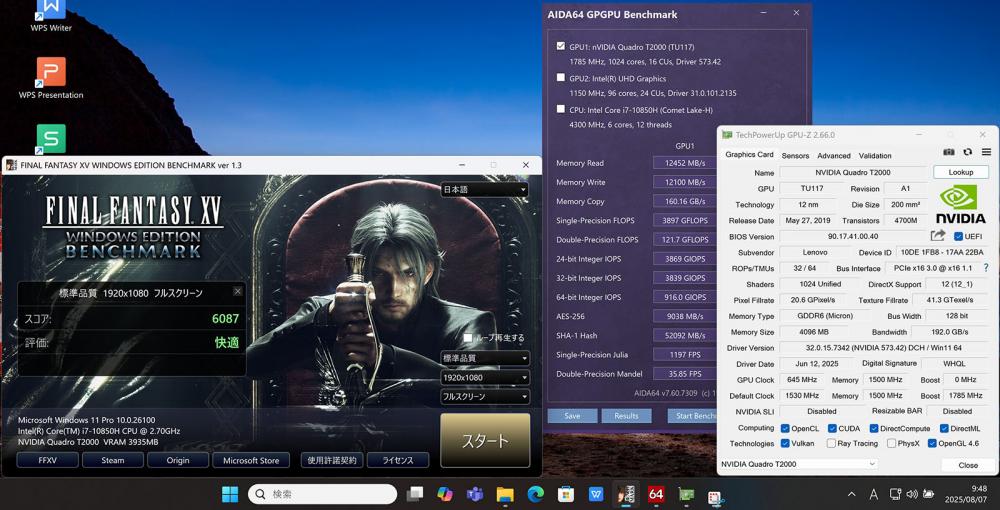This screenshot has height=510, width=1000.
Task: Launch Microsoft Edge from the taskbar
Action: point(535,494)
